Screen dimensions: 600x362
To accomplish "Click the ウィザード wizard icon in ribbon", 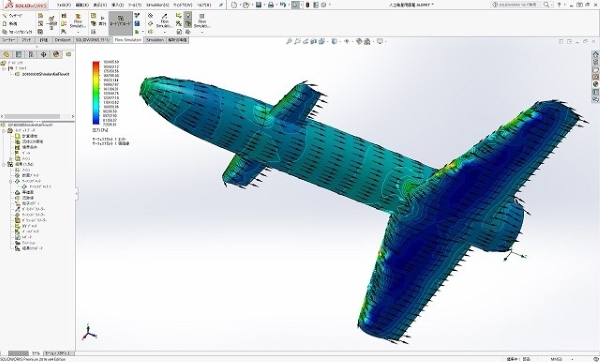I will [12, 16].
